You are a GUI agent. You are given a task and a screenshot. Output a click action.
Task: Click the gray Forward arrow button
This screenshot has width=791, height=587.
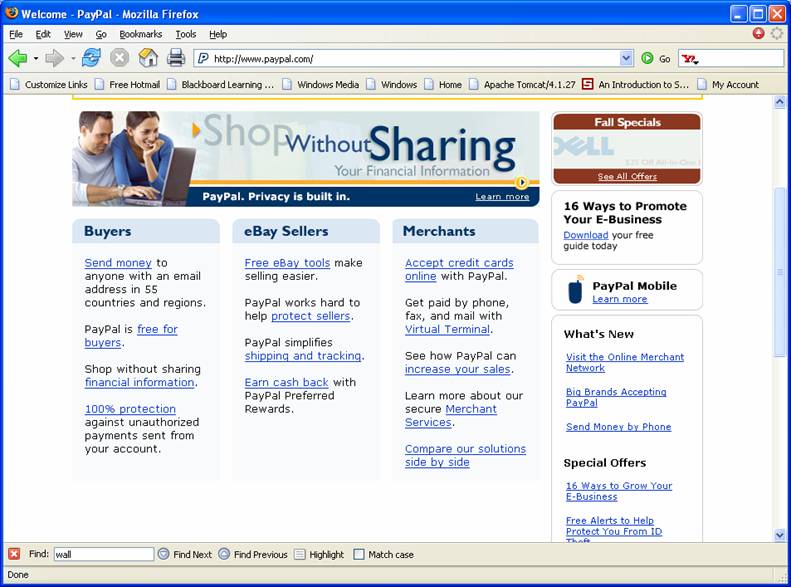click(x=54, y=58)
